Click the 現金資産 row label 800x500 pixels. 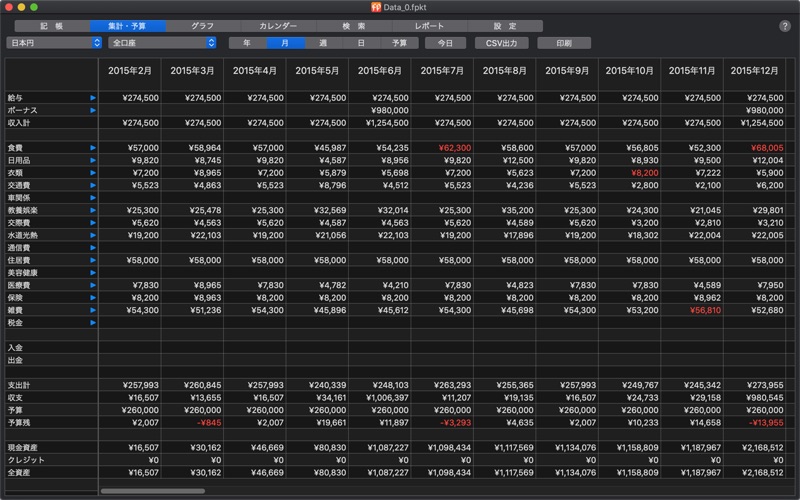[x=22, y=447]
